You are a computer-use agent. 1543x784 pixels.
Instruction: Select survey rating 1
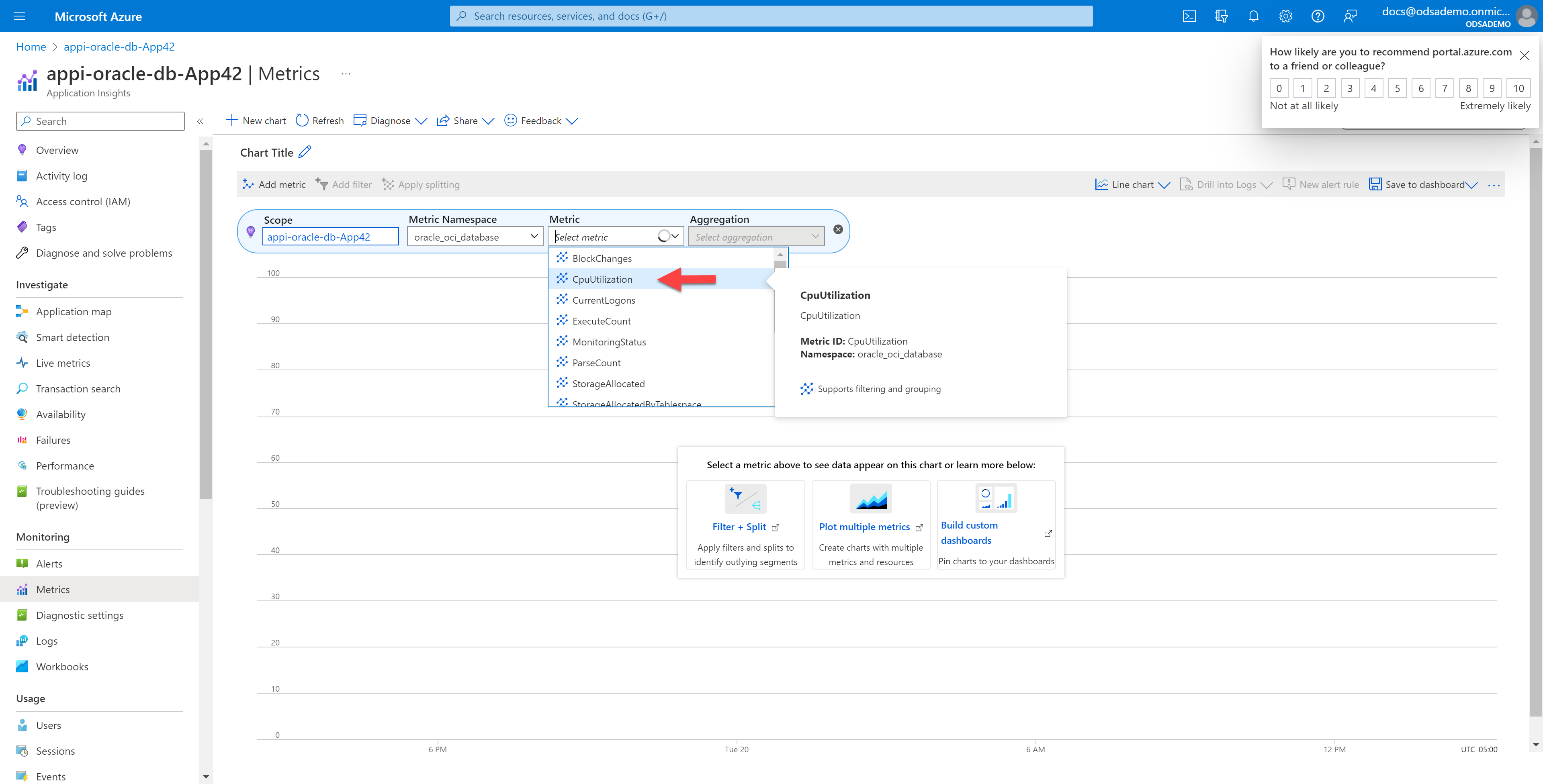[x=1302, y=88]
